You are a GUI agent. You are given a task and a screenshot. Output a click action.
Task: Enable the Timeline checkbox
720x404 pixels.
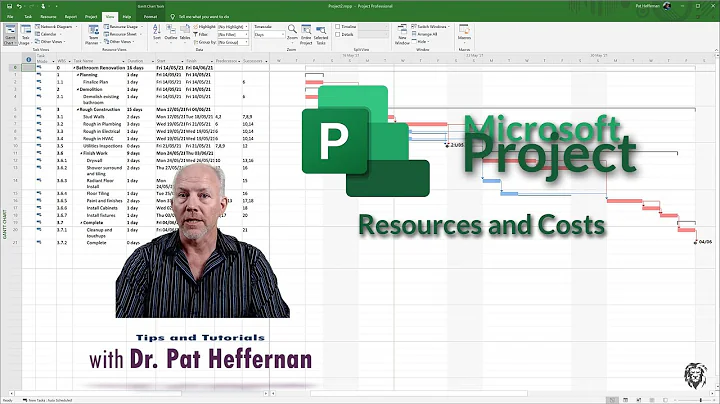[338, 27]
